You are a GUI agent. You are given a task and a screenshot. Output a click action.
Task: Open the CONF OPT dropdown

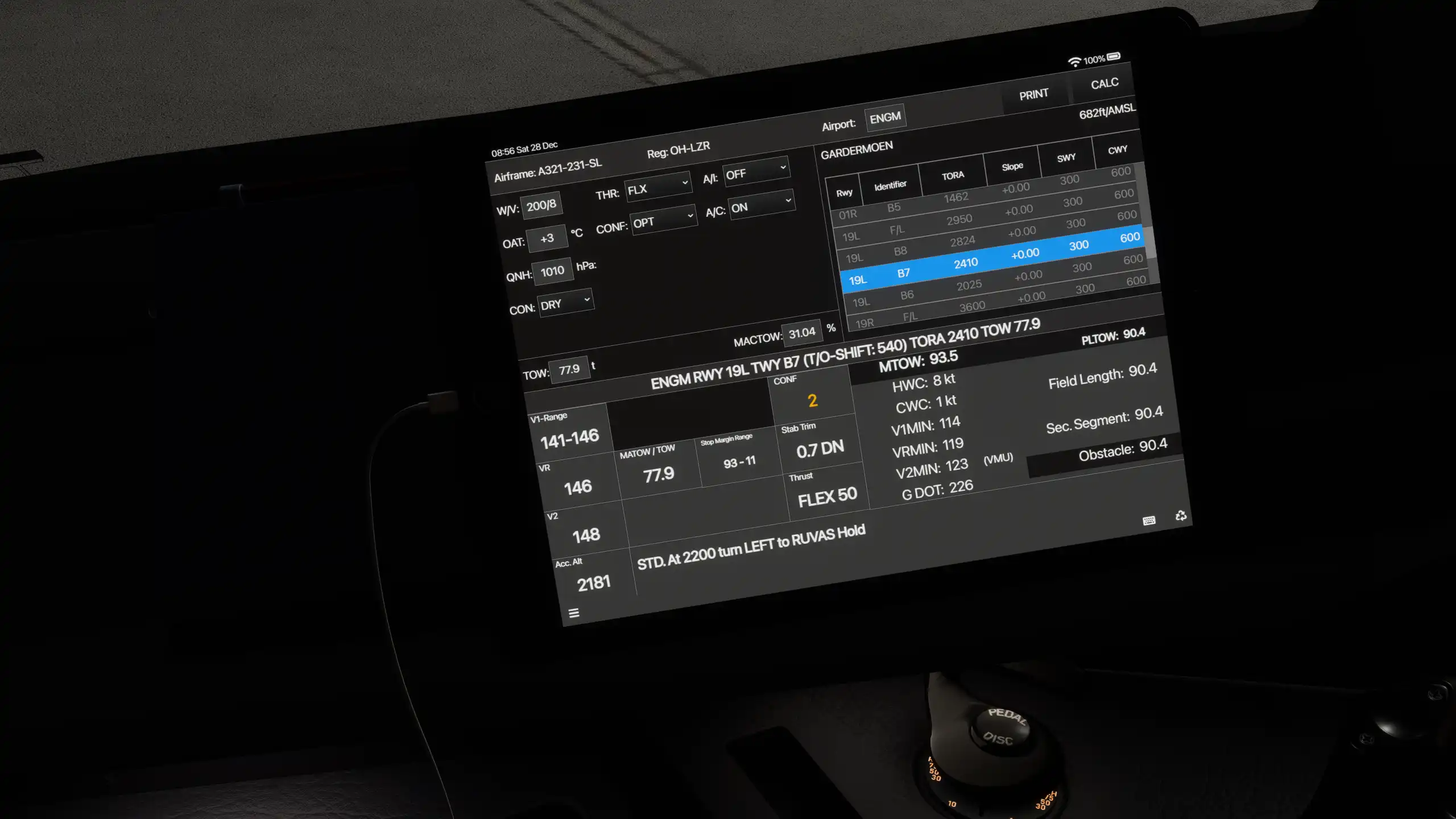point(664,220)
